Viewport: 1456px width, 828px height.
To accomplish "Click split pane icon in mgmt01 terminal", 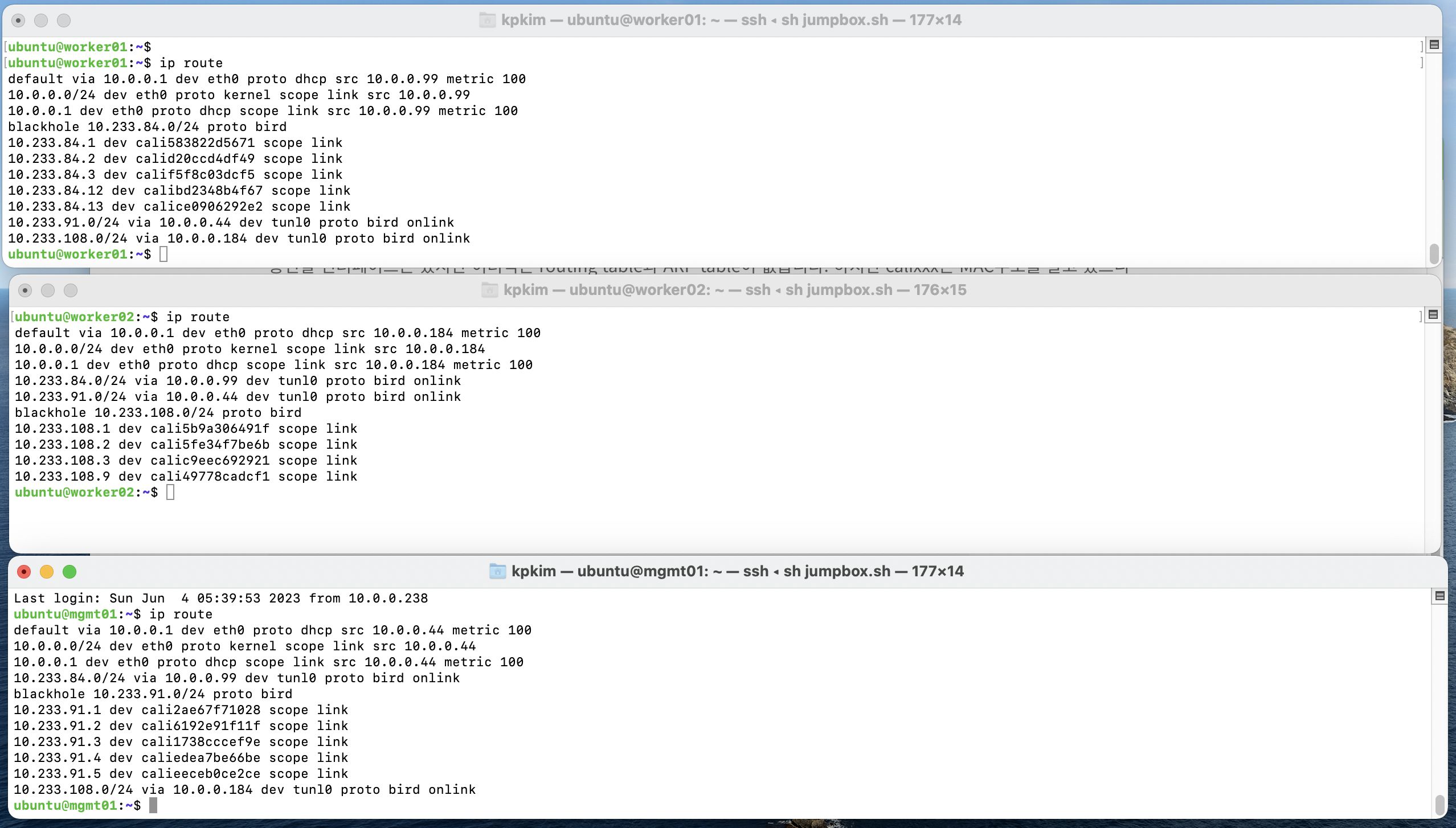I will 1439,596.
